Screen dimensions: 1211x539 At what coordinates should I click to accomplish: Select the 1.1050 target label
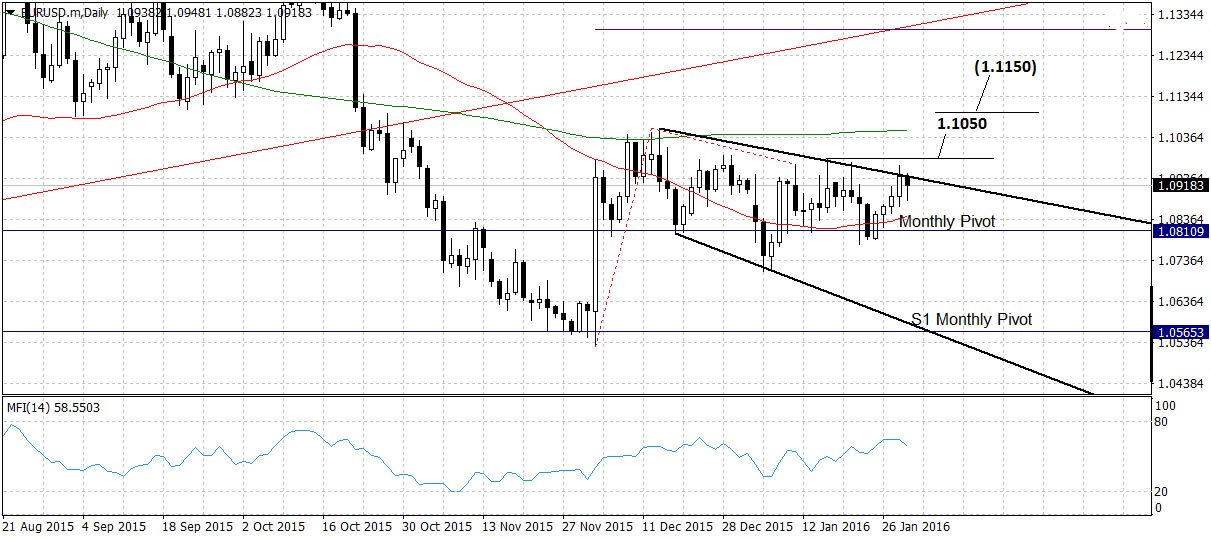[963, 123]
